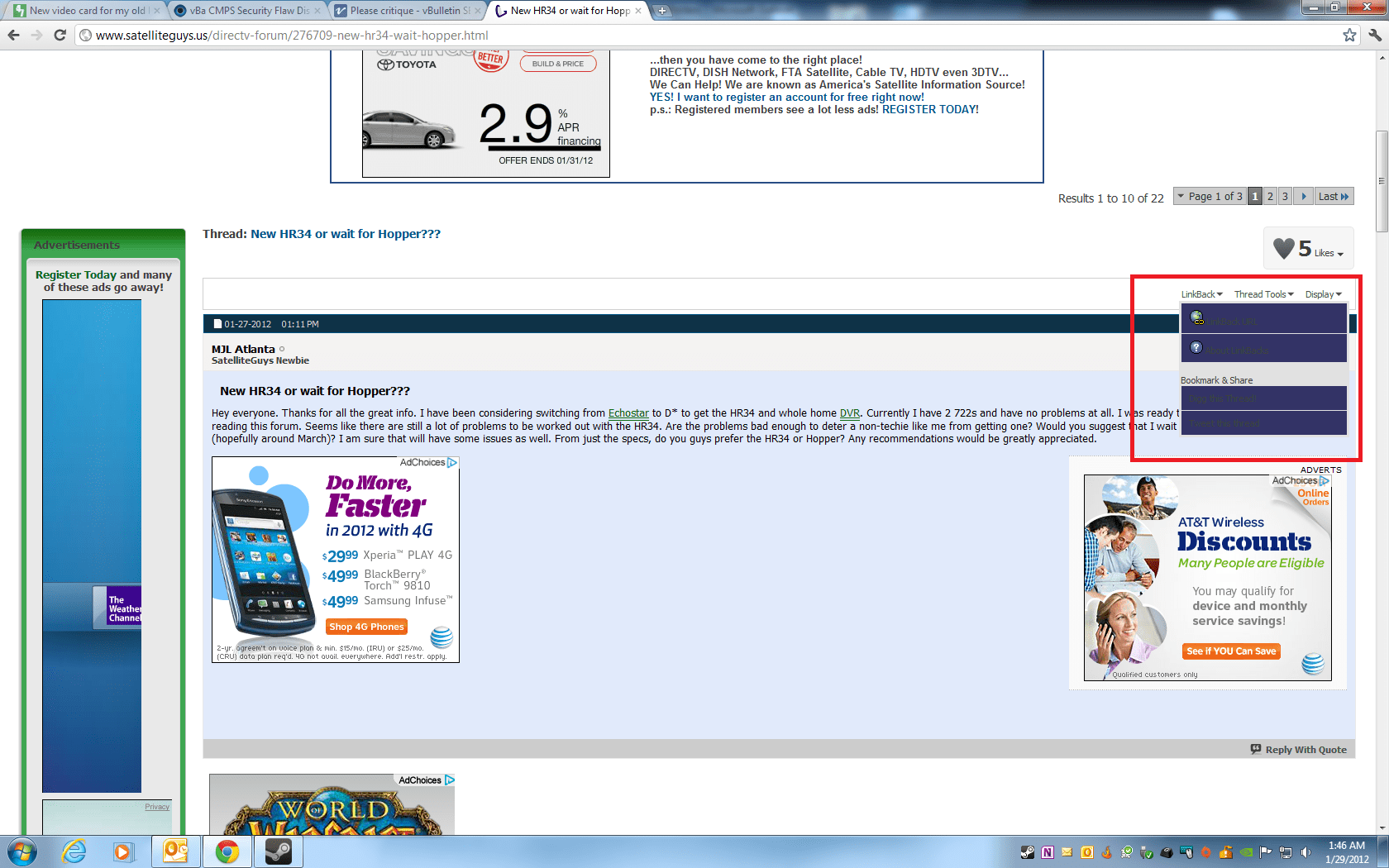
Task: Open the Chrome wrench settings menu
Action: click(x=1374, y=35)
